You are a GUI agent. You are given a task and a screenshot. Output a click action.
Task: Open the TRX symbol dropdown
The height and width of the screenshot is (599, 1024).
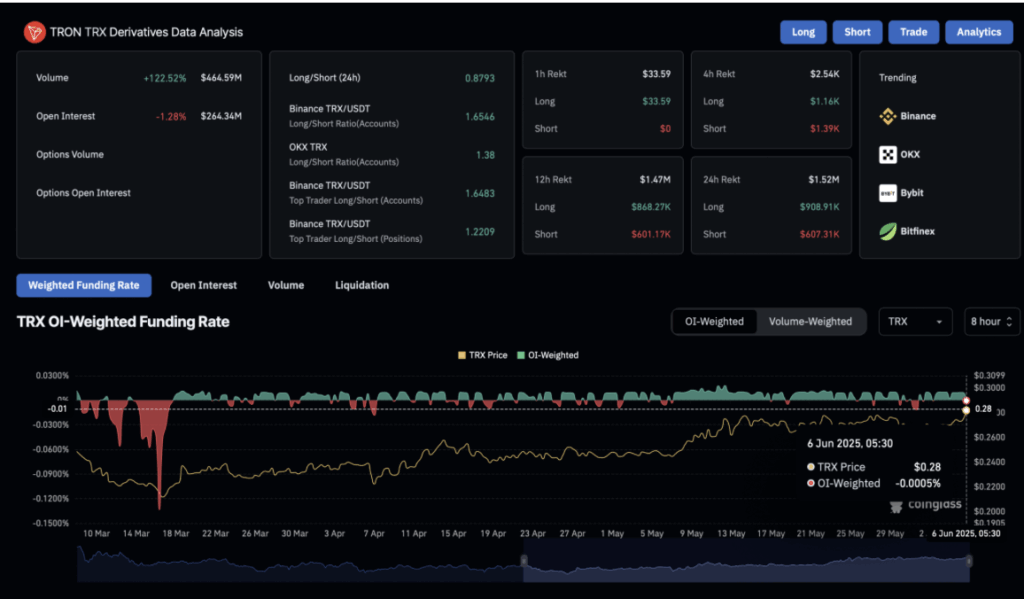point(915,321)
